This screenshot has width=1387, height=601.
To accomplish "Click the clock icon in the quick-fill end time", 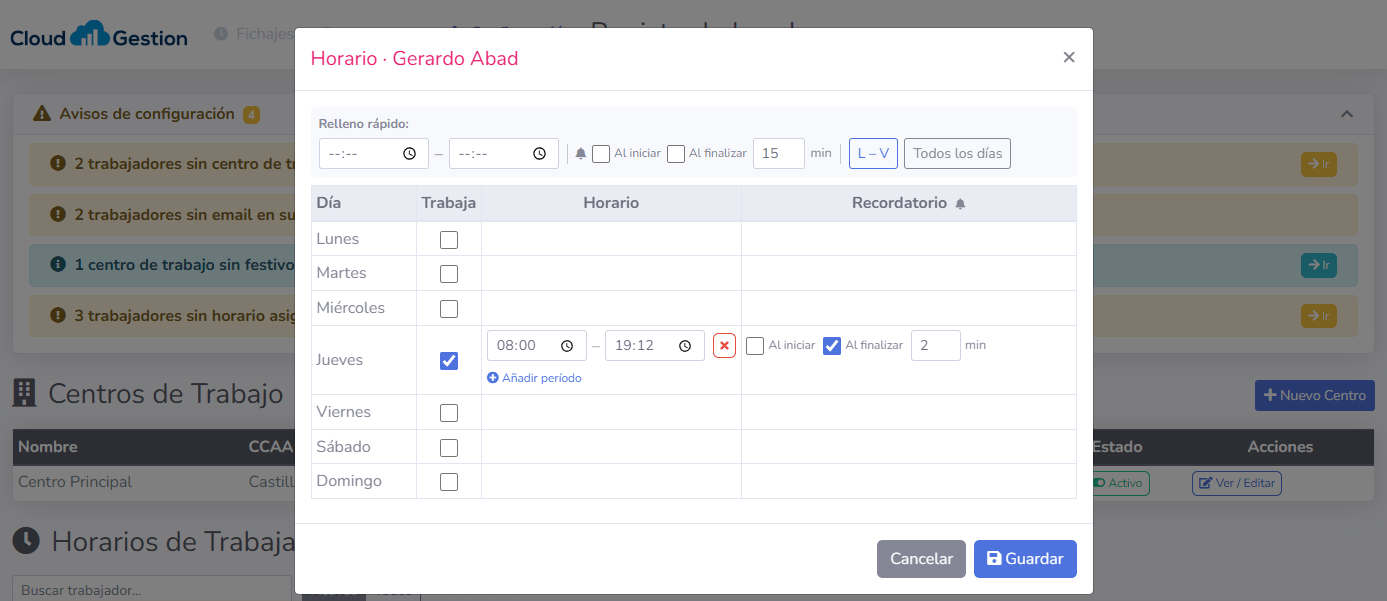I will (539, 153).
